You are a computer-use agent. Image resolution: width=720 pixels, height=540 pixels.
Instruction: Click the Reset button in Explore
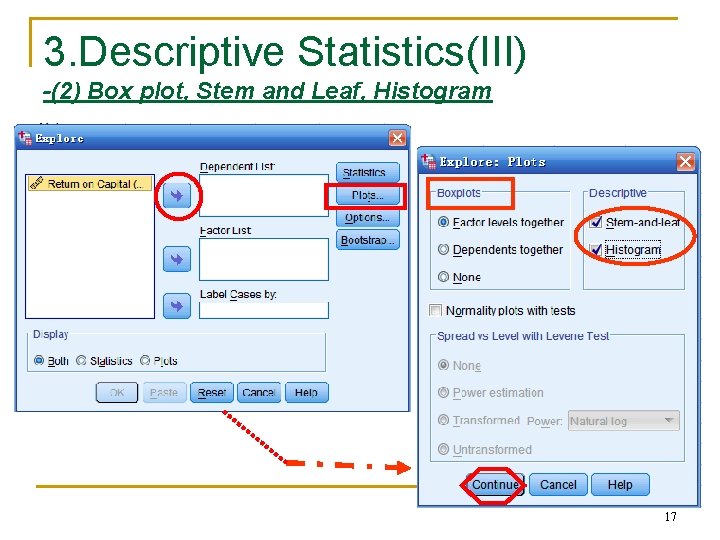click(x=212, y=393)
